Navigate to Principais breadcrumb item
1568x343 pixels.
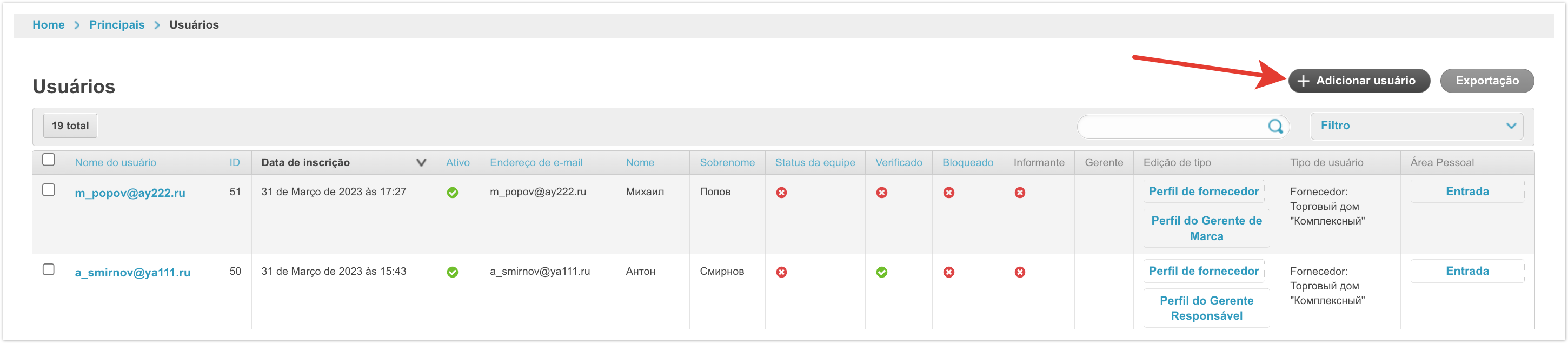(x=116, y=25)
